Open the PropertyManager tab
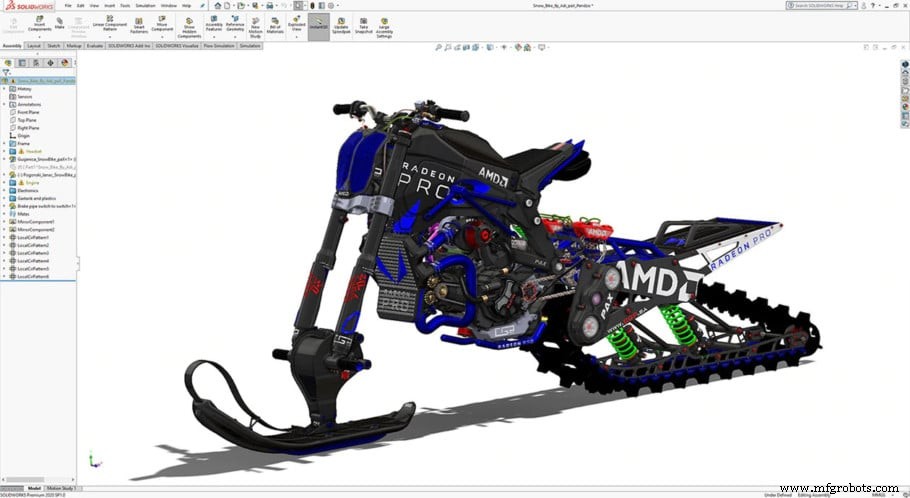 22,63
